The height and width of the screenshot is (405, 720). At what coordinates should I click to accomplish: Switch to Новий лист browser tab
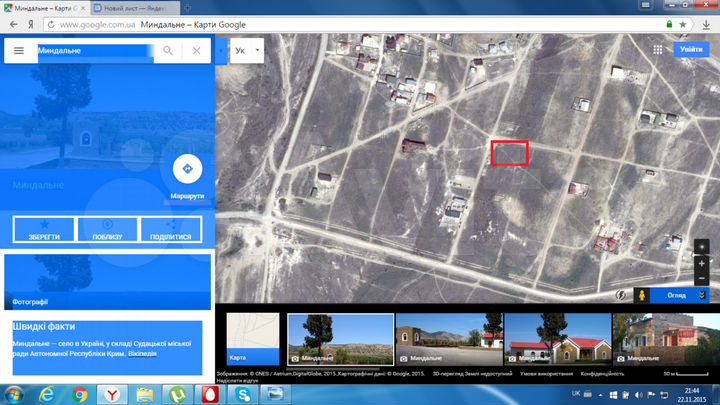[135, 8]
